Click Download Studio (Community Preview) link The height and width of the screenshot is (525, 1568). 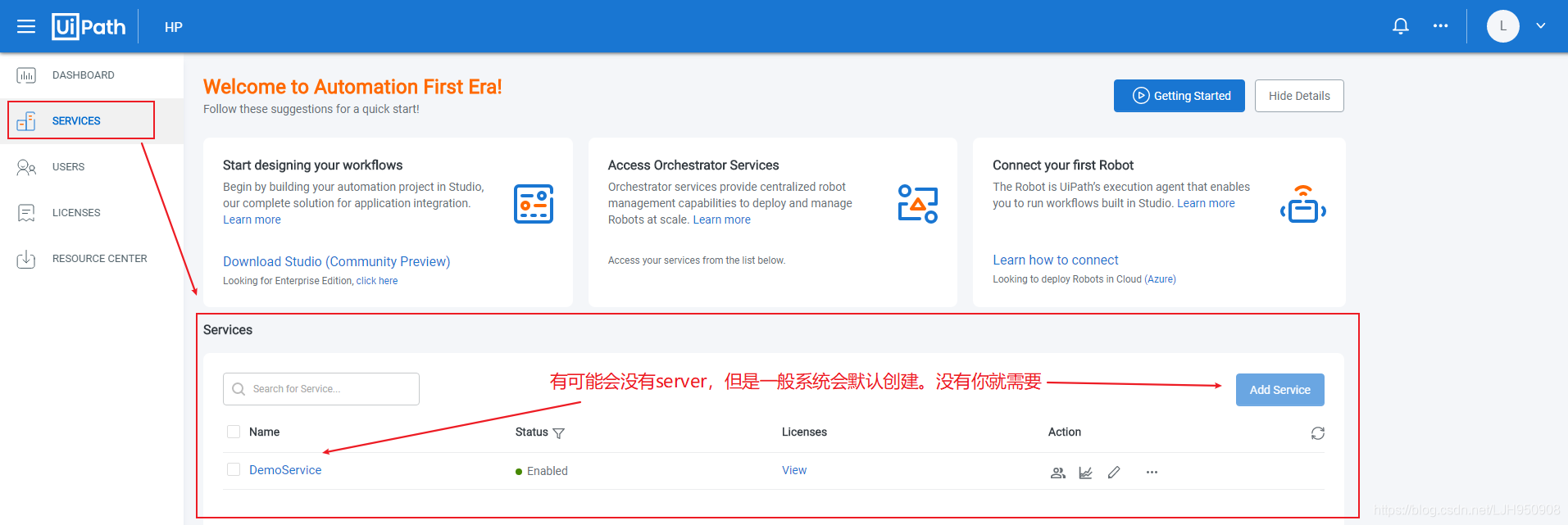[x=336, y=261]
